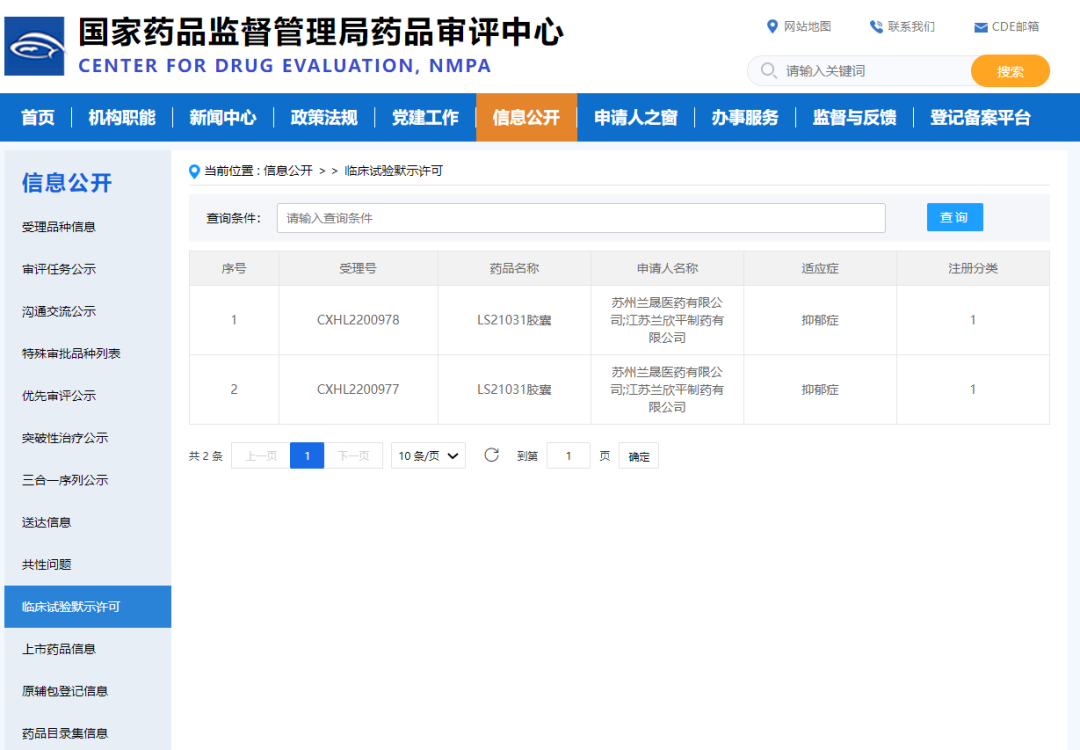Click the refresh icon next to pagination
This screenshot has height=750, width=1080.
click(491, 455)
